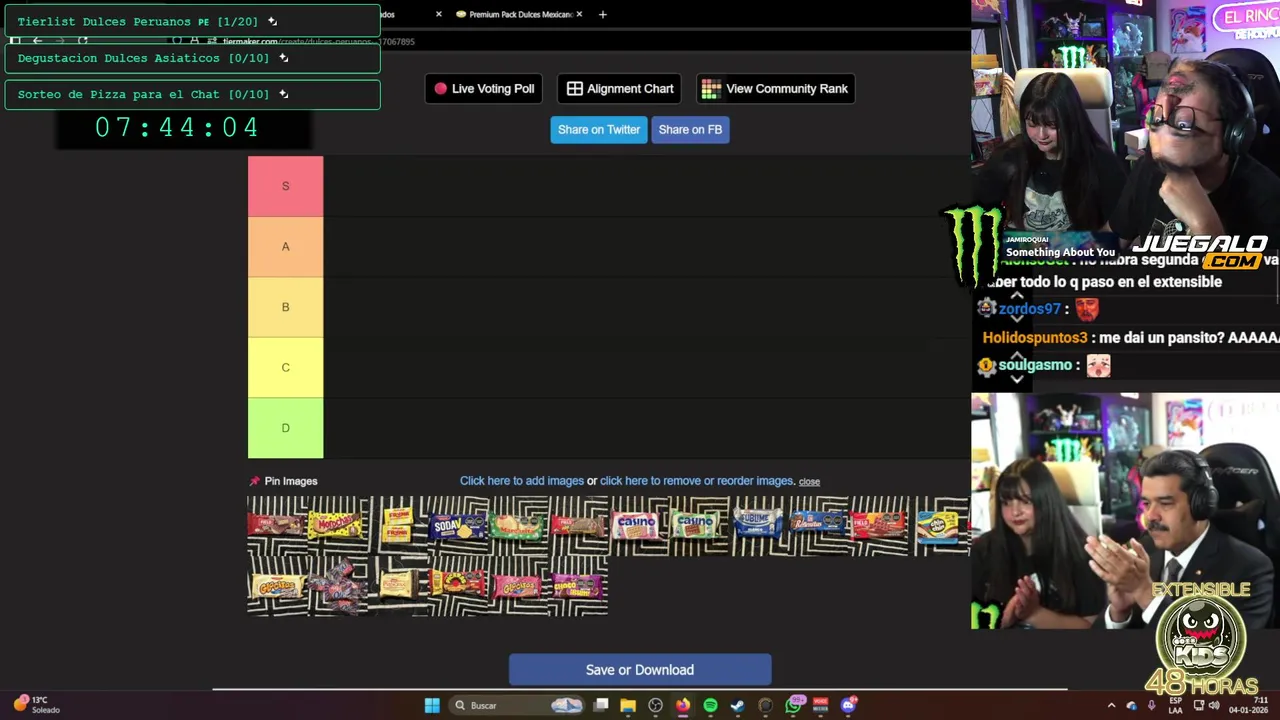
Task: Open Firefox from taskbar
Action: click(682, 705)
